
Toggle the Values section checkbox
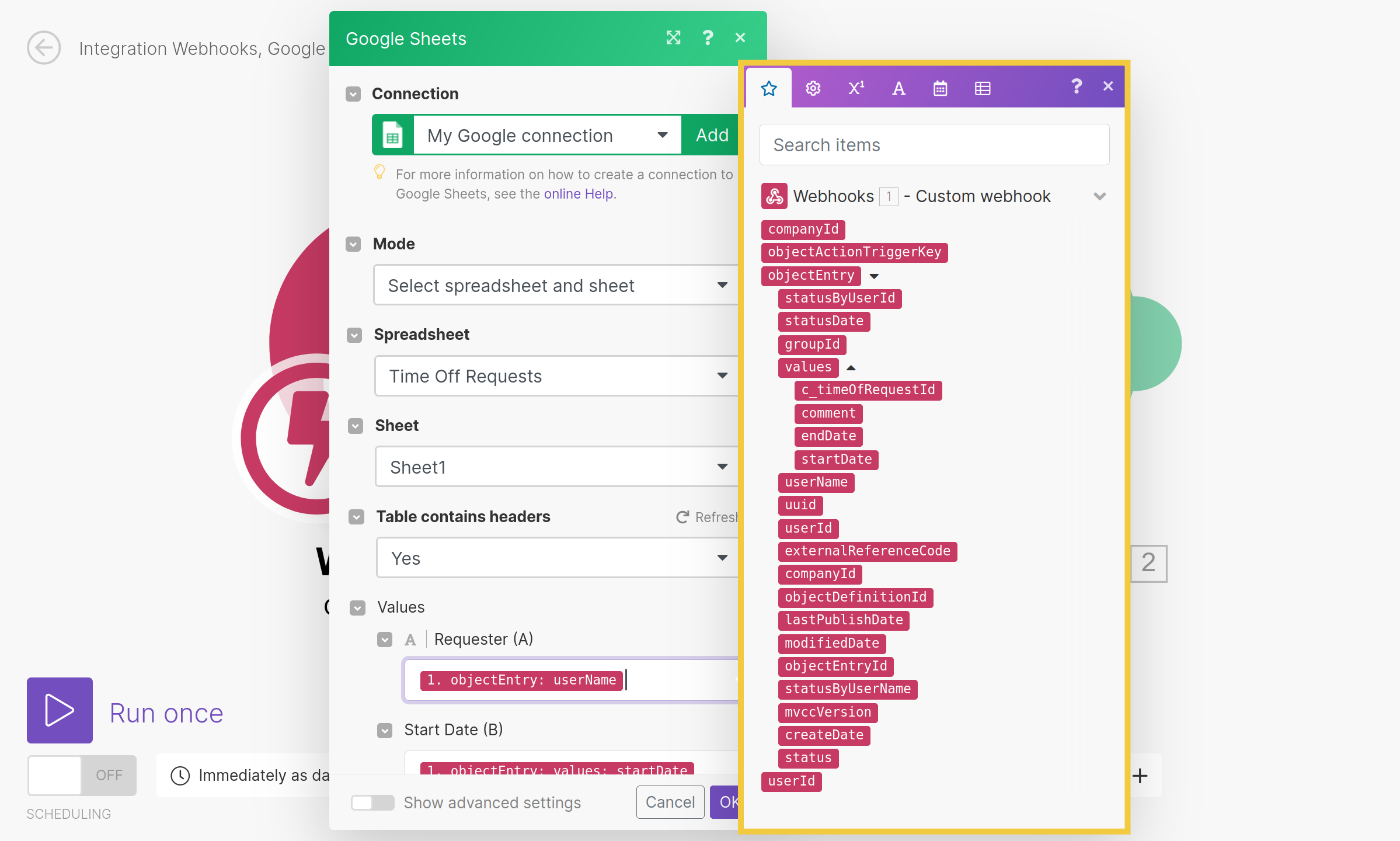(x=357, y=608)
